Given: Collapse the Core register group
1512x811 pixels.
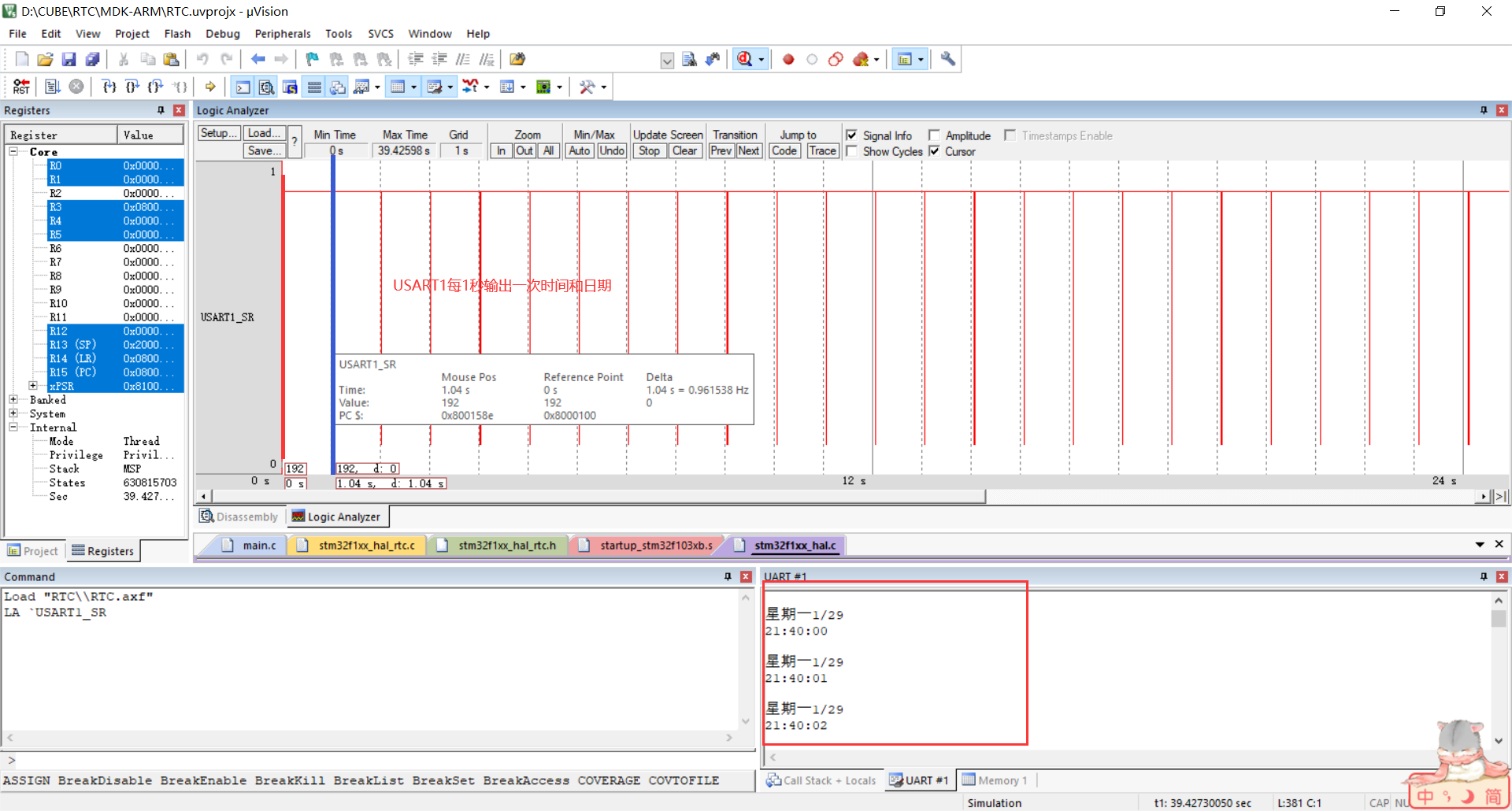Looking at the screenshot, I should pos(13,151).
